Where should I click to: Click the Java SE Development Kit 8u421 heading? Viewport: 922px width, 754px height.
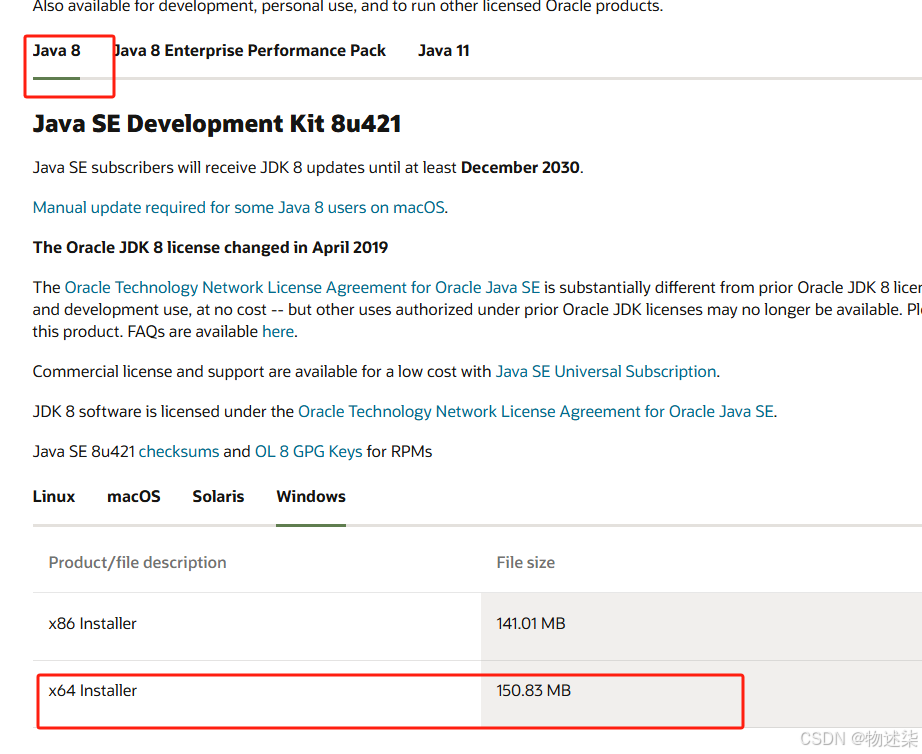[217, 124]
